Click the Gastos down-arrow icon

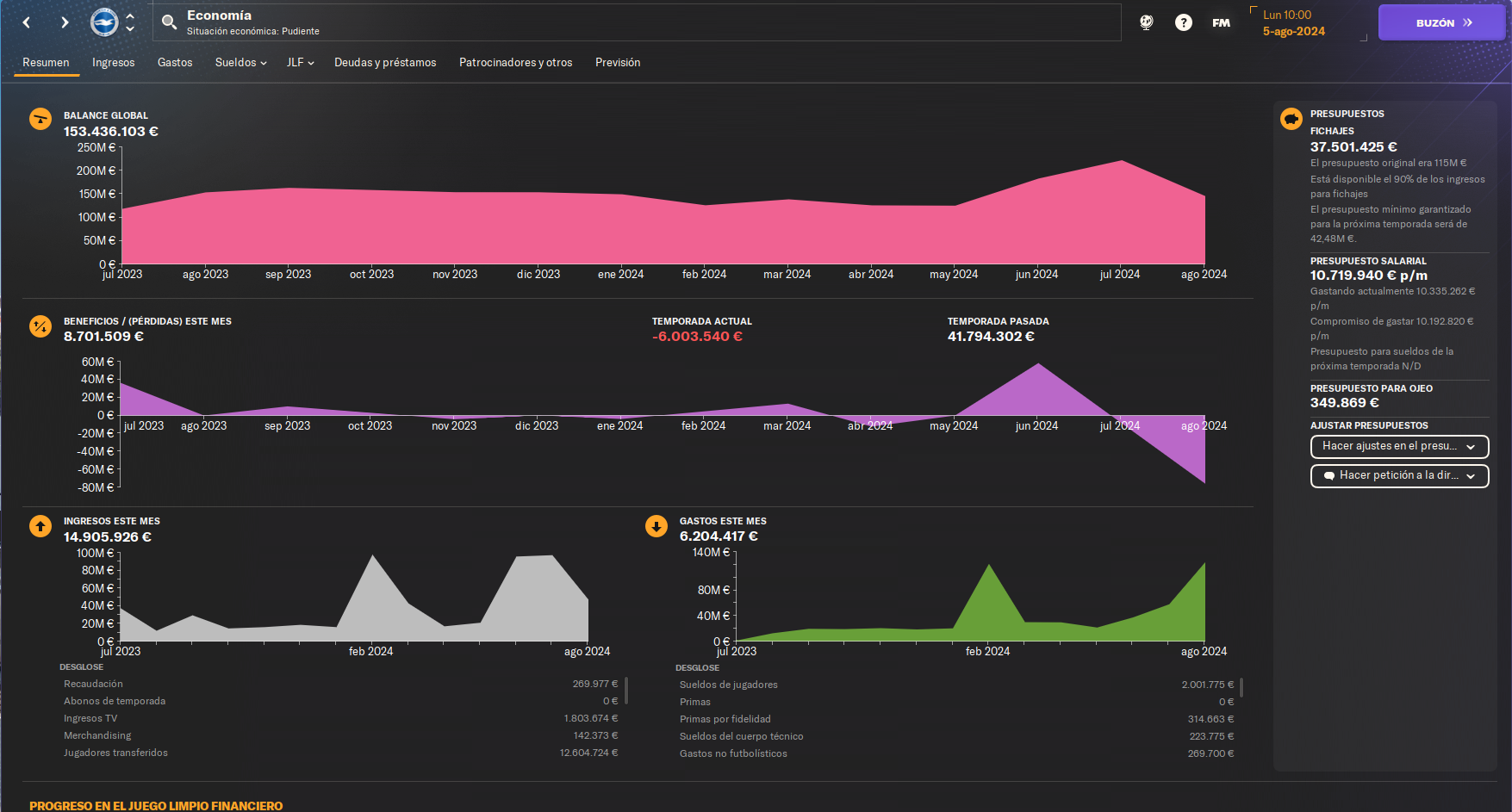coord(656,525)
